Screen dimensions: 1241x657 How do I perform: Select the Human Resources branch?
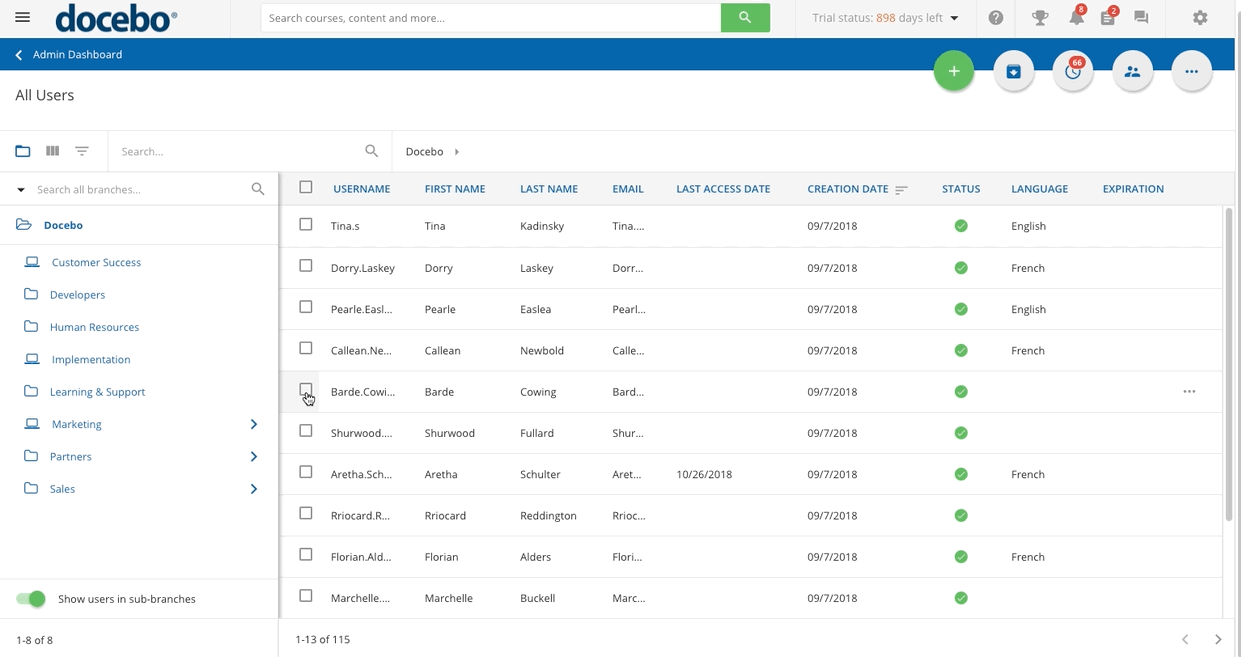coord(94,327)
